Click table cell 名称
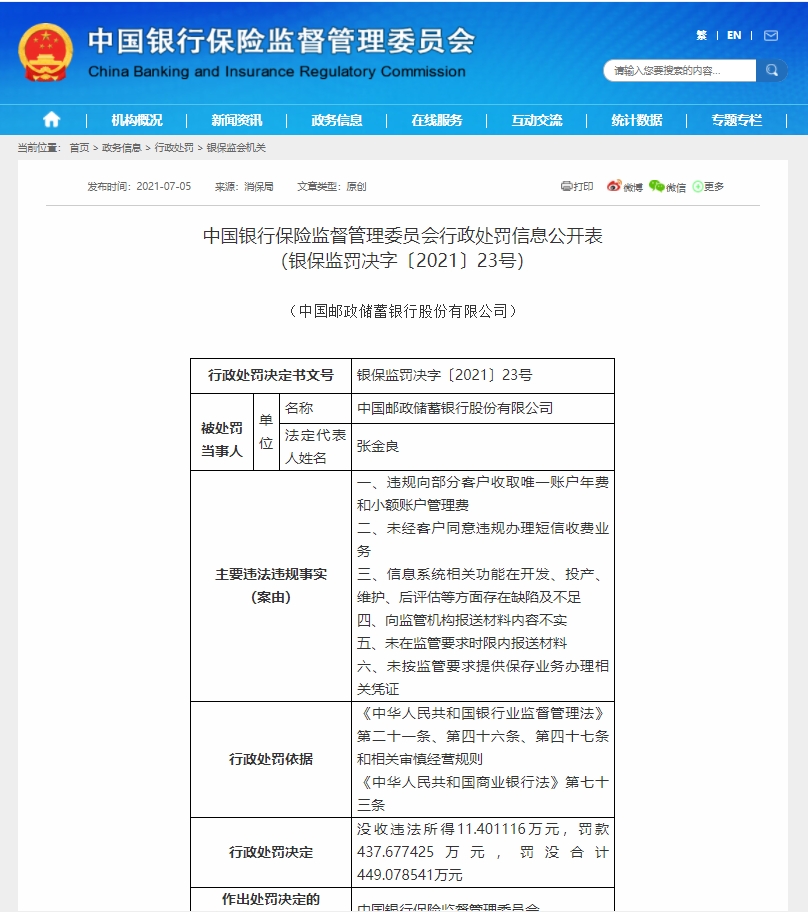The image size is (808, 912). click(315, 408)
